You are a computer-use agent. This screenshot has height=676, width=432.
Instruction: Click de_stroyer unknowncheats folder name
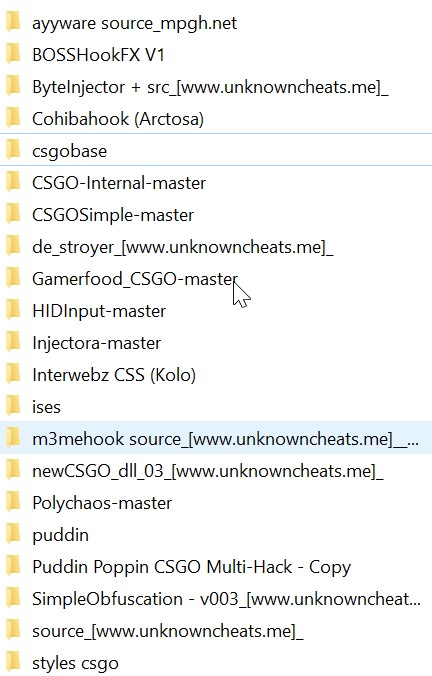(182, 247)
